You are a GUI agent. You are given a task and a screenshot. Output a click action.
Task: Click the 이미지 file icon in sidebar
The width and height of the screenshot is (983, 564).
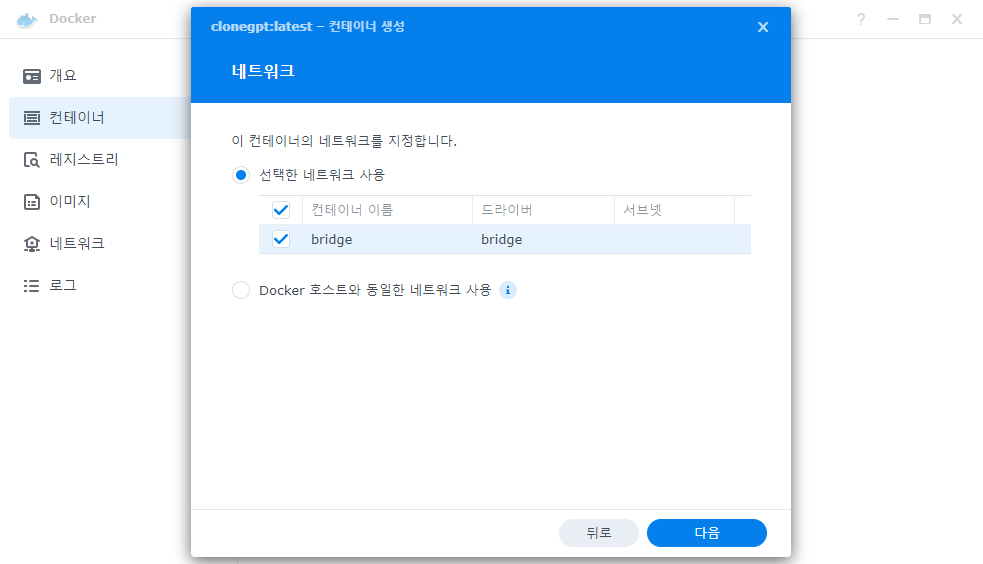(32, 202)
